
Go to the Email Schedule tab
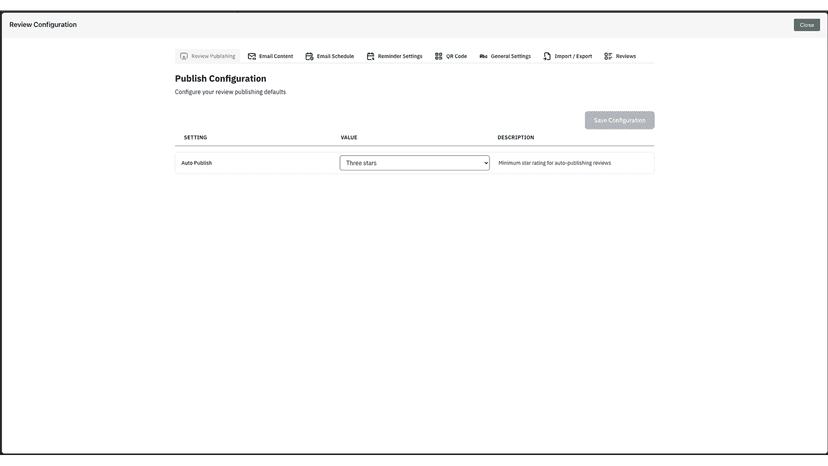click(330, 56)
